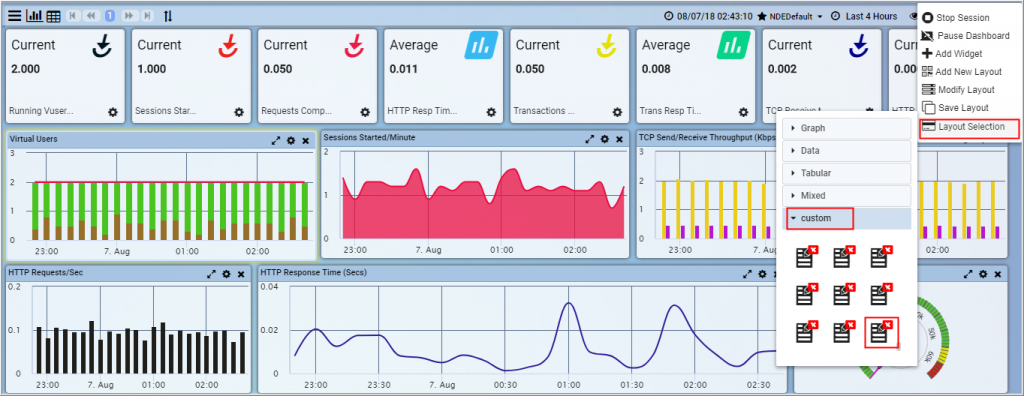This screenshot has height=396, width=1024.
Task: Choose Layout Selection from the menu
Action: click(x=969, y=127)
